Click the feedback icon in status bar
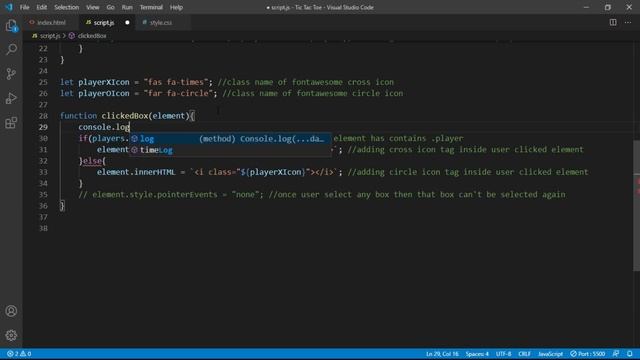The height and width of the screenshot is (360, 640). click(x=616, y=354)
